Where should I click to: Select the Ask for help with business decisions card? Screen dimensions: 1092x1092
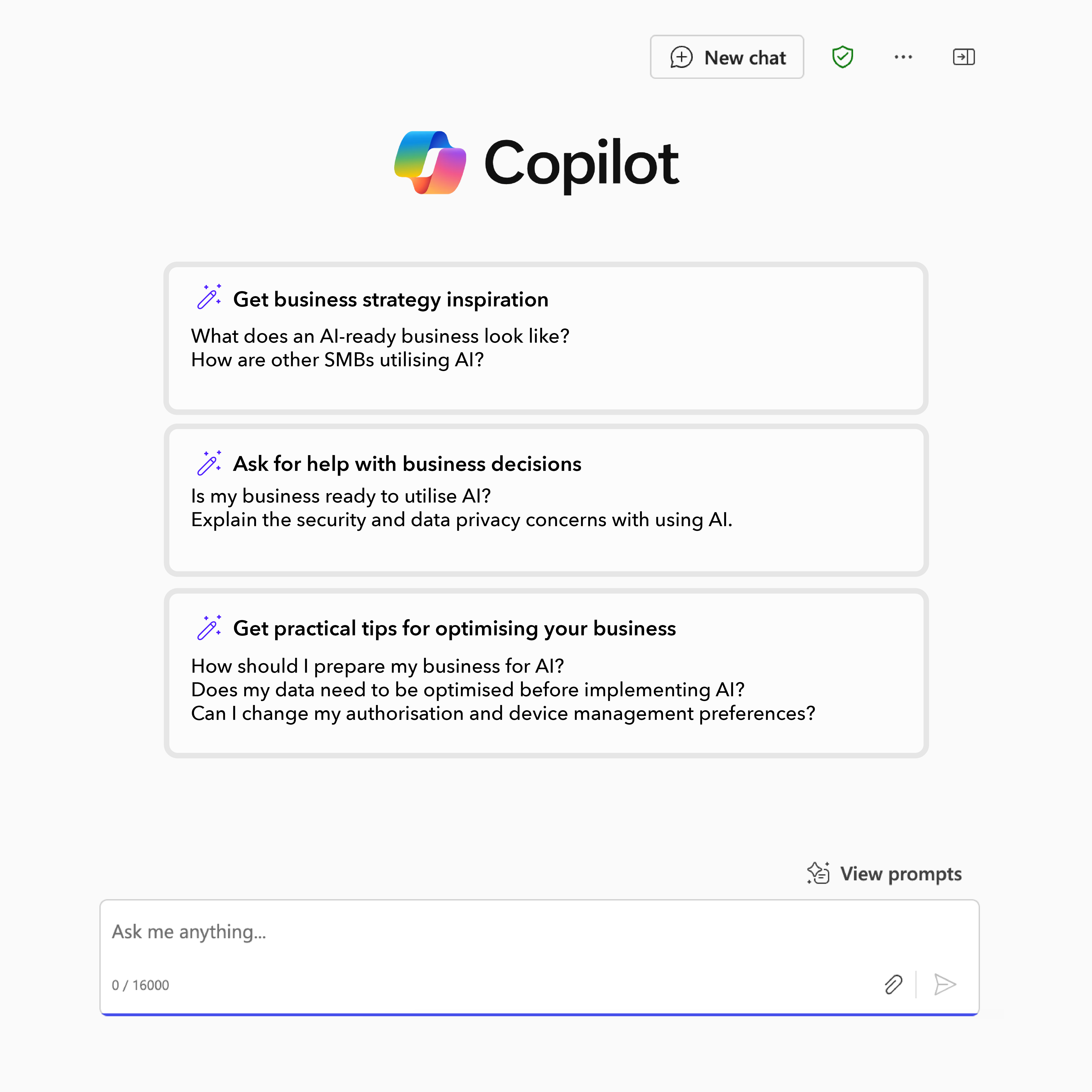[x=545, y=500]
